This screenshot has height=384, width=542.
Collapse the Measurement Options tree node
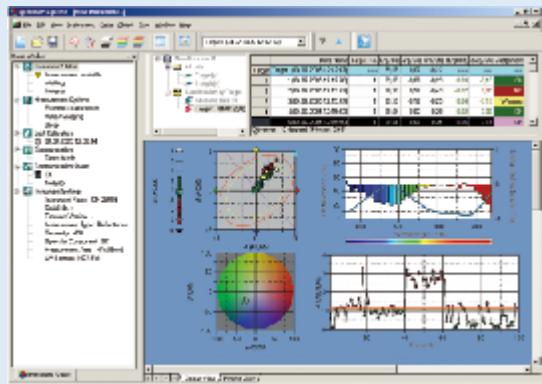pyautogui.click(x=17, y=100)
